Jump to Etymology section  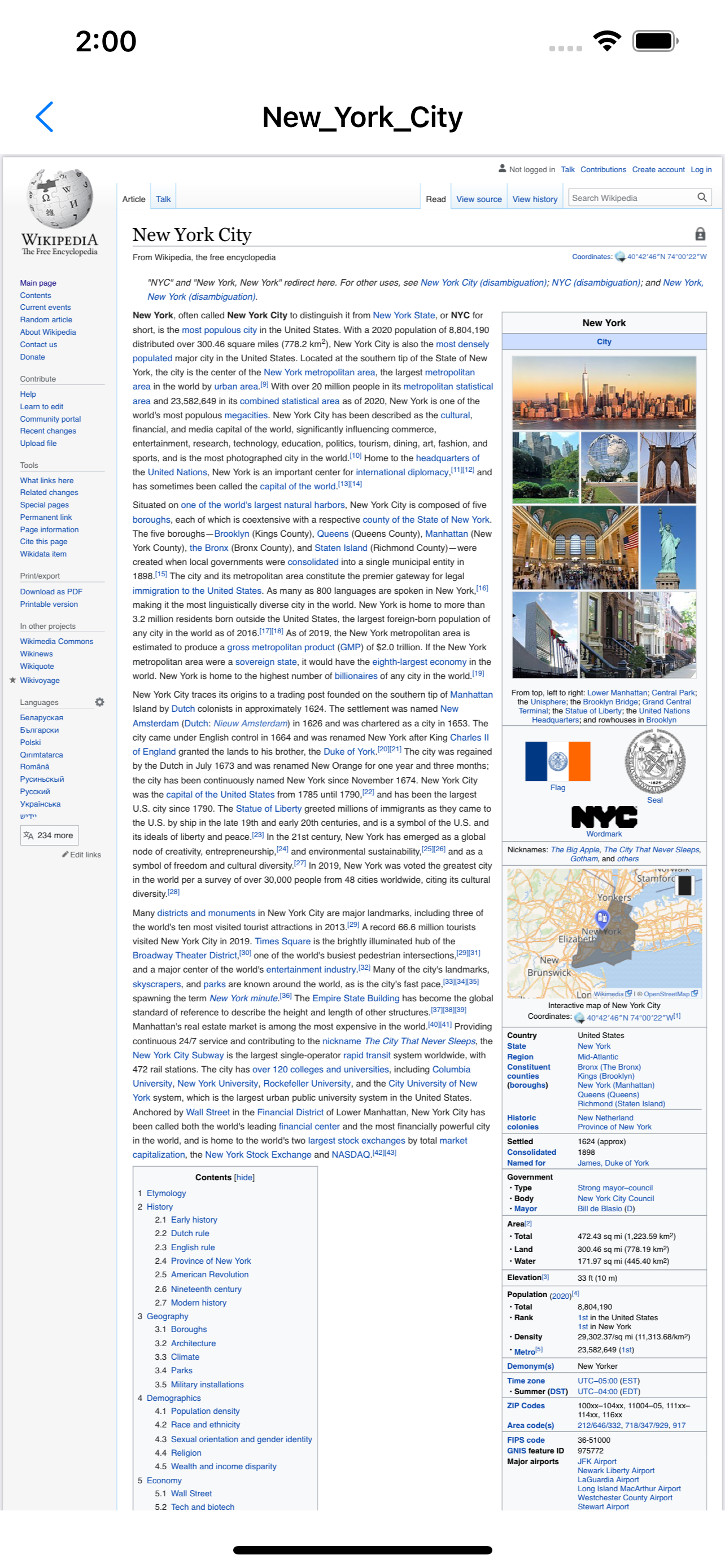(166, 1193)
